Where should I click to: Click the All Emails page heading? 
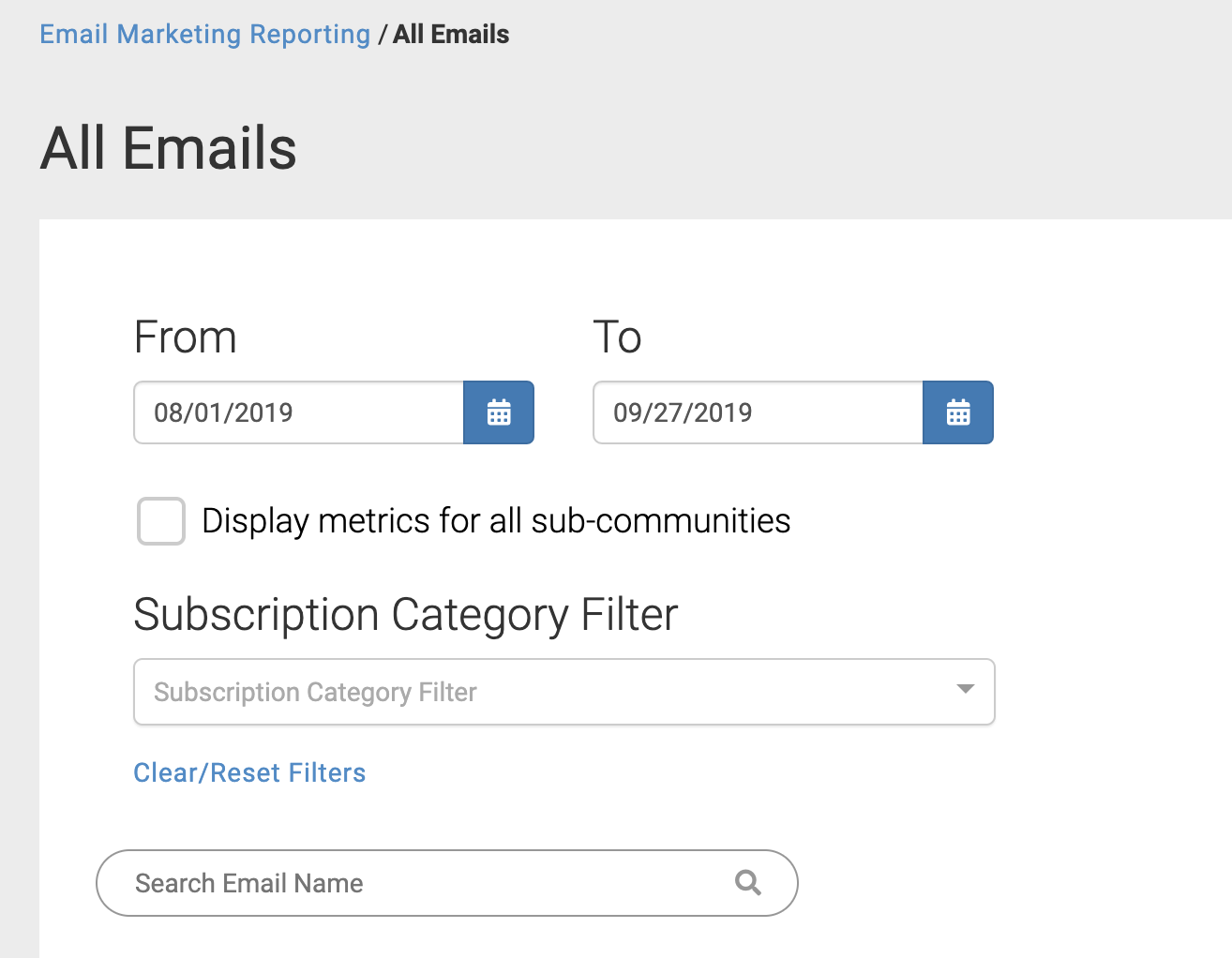coord(169,148)
